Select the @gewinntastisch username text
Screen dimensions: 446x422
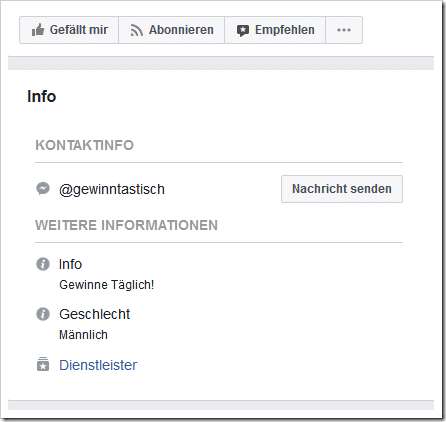coord(112,189)
